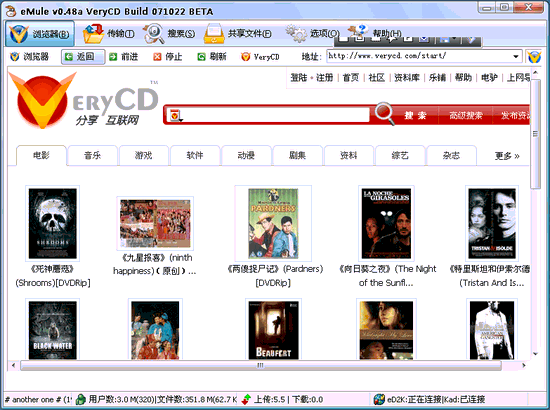Click the 搜索 search button

click(415, 115)
